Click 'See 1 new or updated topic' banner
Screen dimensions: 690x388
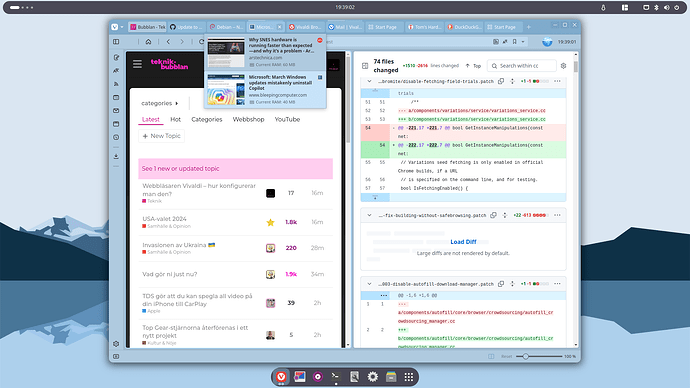[235, 168]
